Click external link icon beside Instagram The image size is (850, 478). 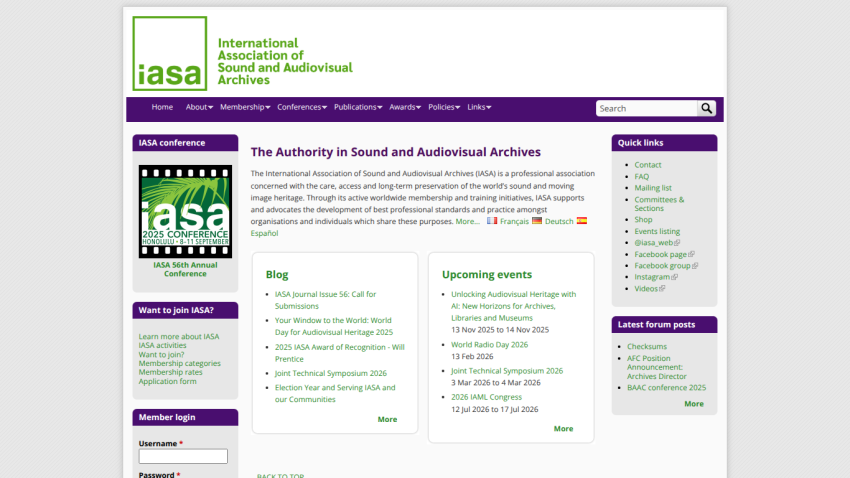(x=674, y=277)
